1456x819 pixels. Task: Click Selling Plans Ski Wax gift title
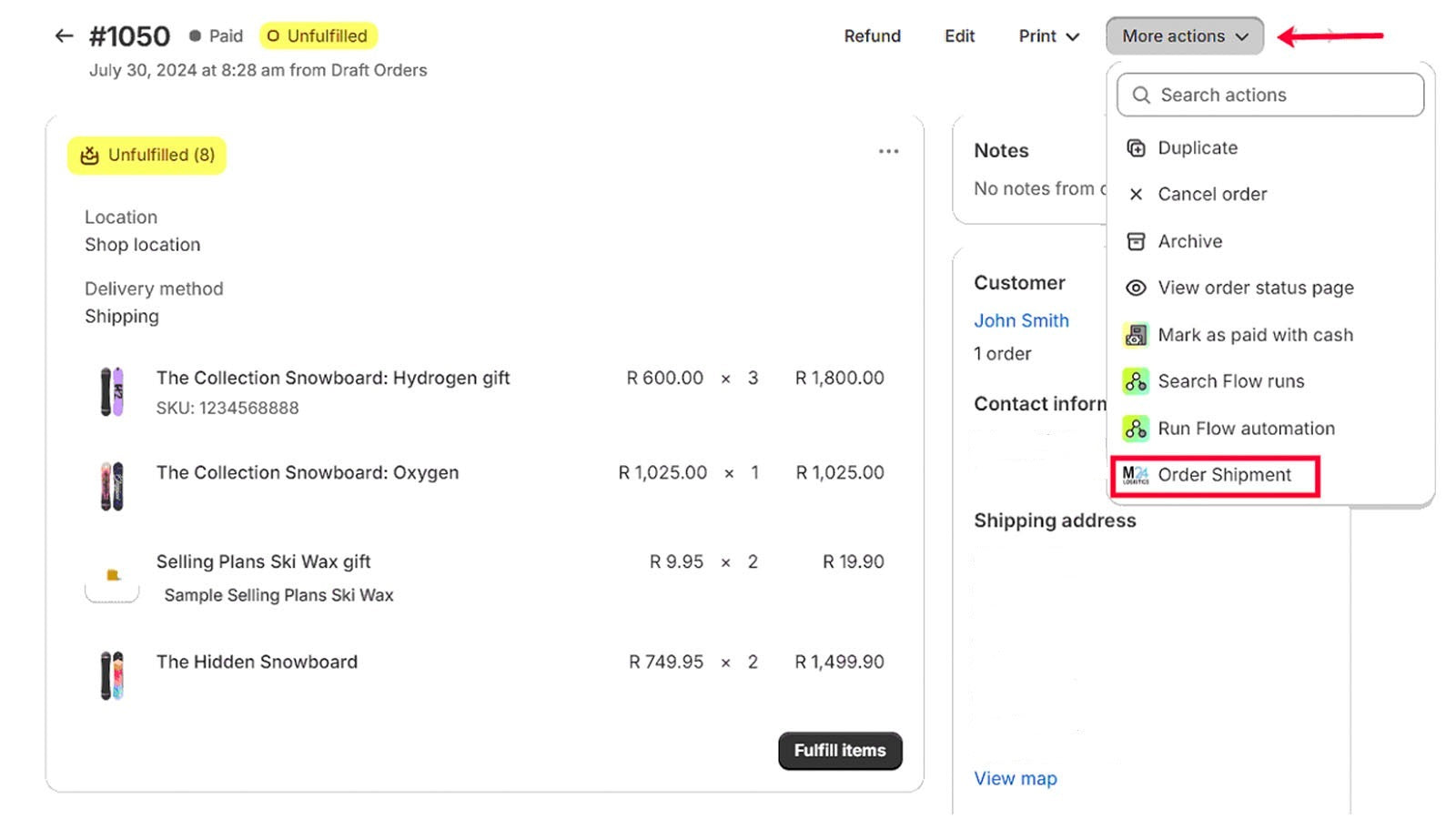point(263,561)
